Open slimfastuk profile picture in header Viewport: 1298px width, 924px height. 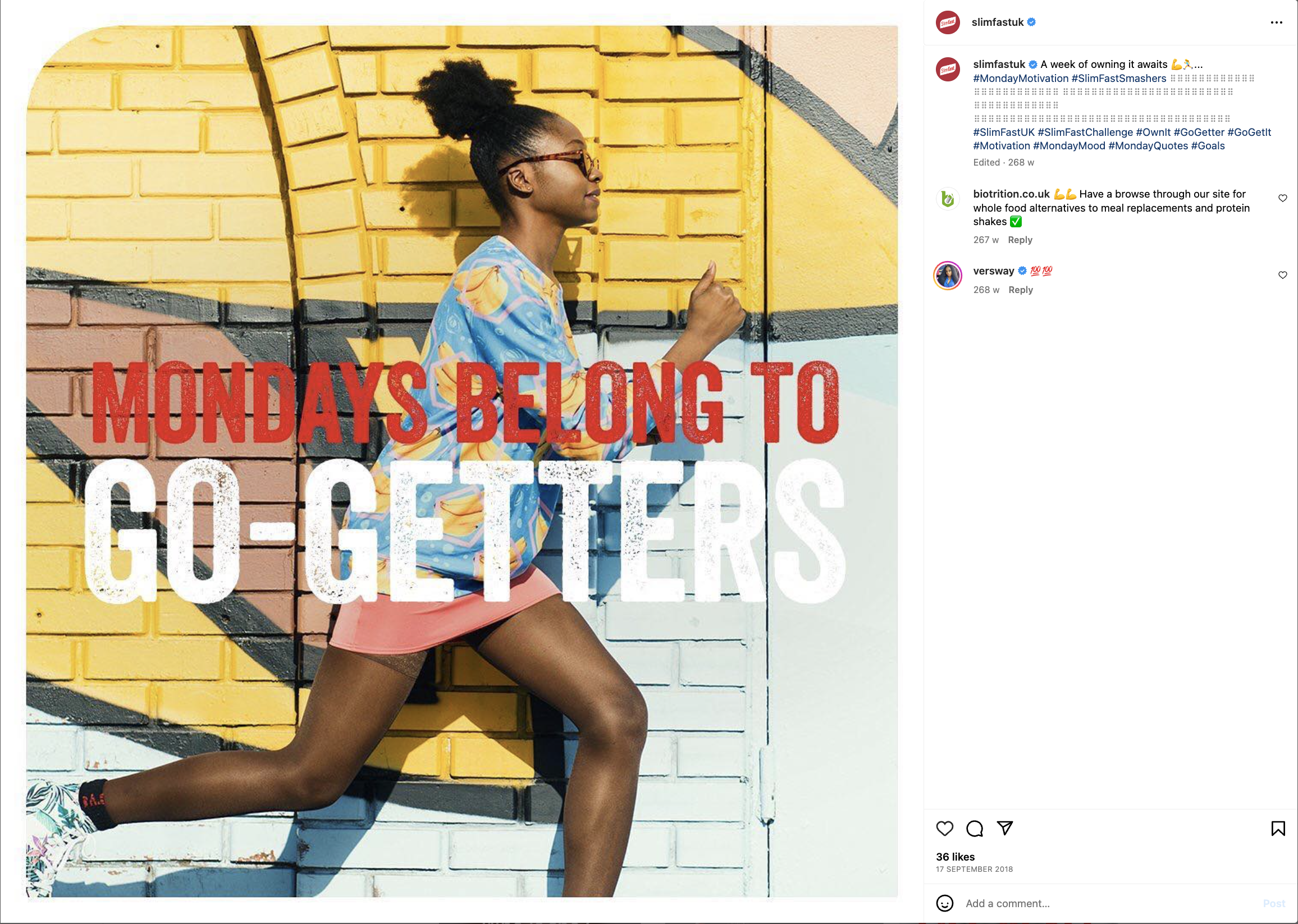948,22
